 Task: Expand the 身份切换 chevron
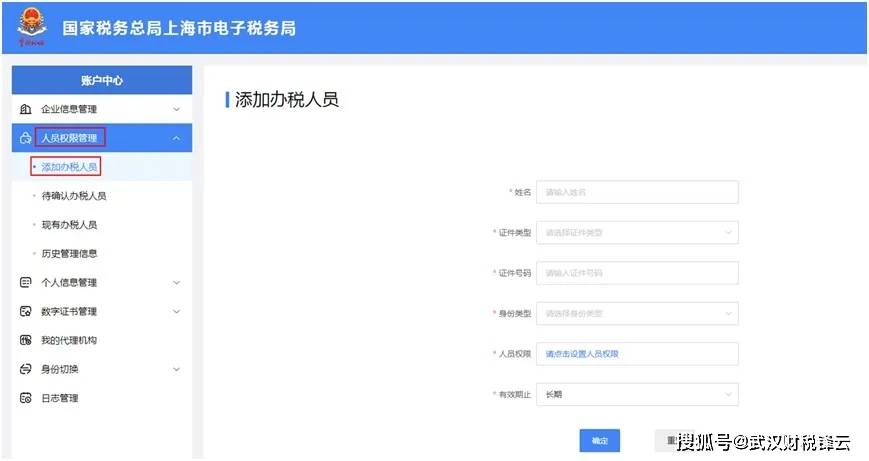[176, 369]
